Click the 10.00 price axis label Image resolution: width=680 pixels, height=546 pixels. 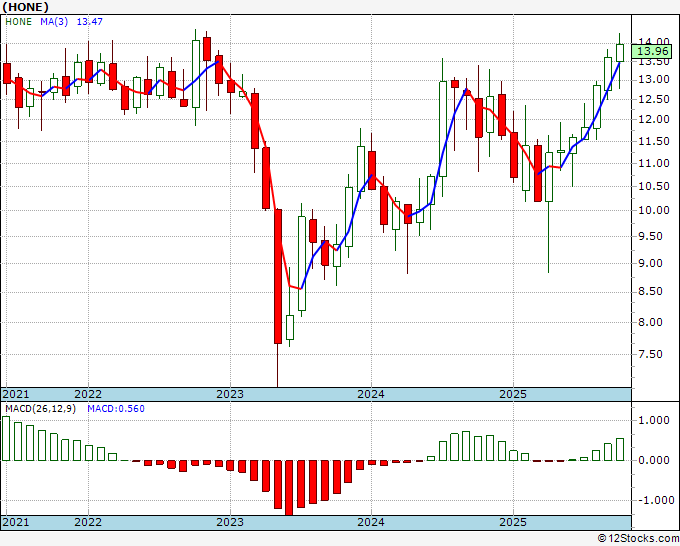(654, 210)
